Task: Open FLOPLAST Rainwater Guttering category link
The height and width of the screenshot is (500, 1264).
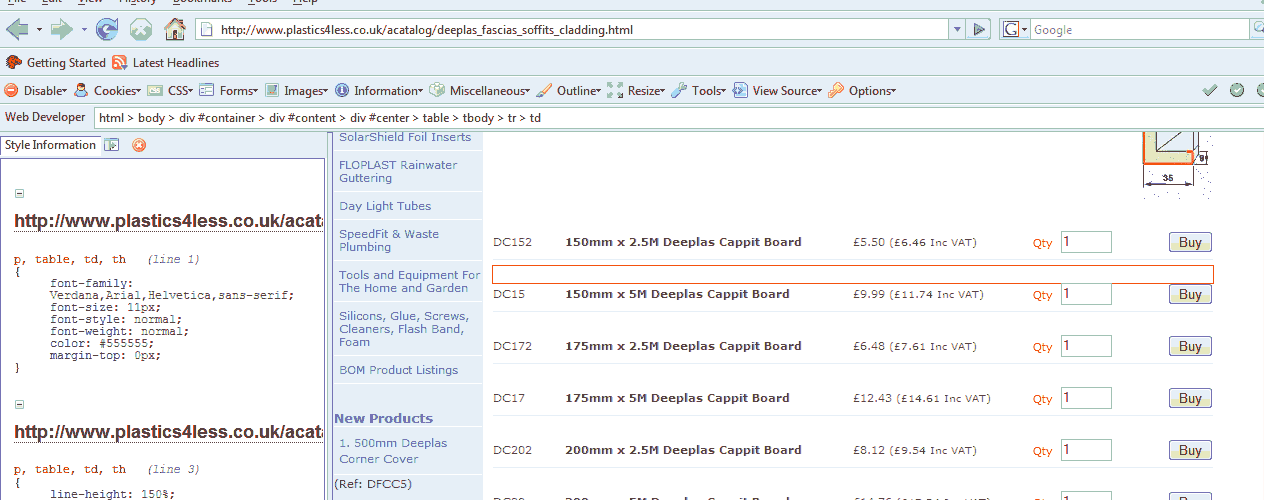Action: pos(398,171)
